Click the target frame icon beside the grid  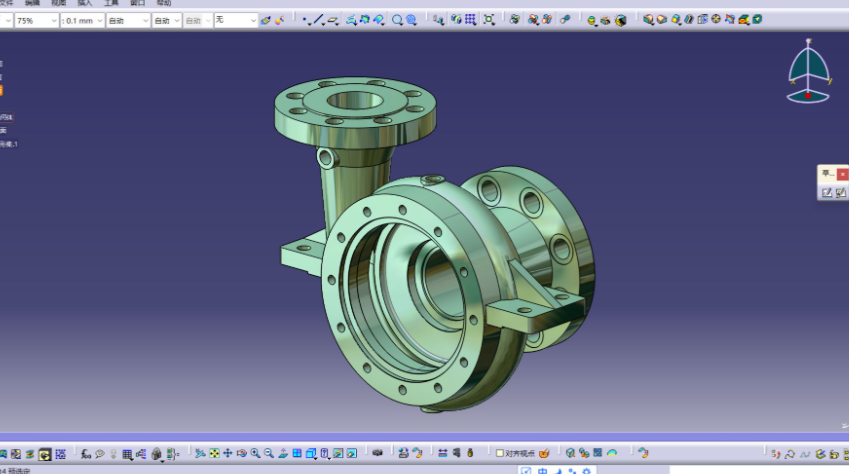click(489, 20)
